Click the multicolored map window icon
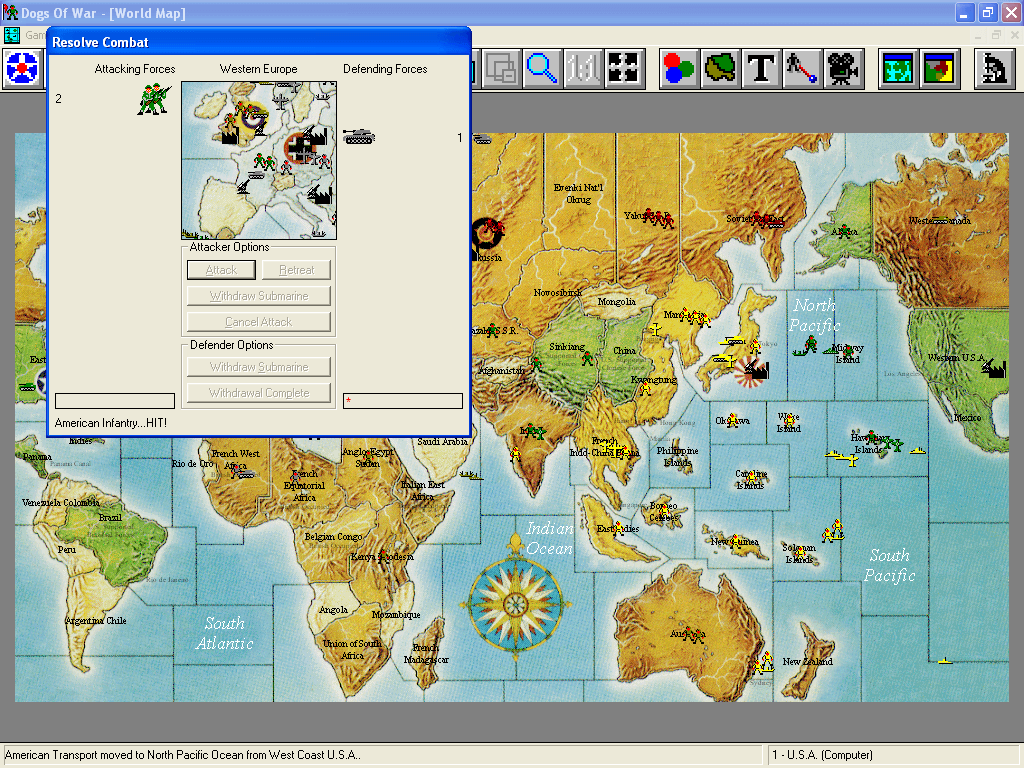This screenshot has width=1024, height=768. pos(939,69)
